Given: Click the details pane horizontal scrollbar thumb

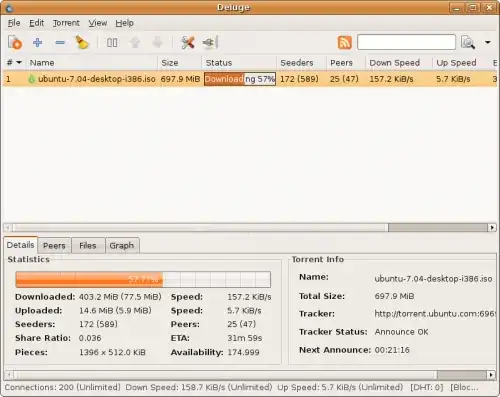Looking at the screenshot, I should pos(226,375).
